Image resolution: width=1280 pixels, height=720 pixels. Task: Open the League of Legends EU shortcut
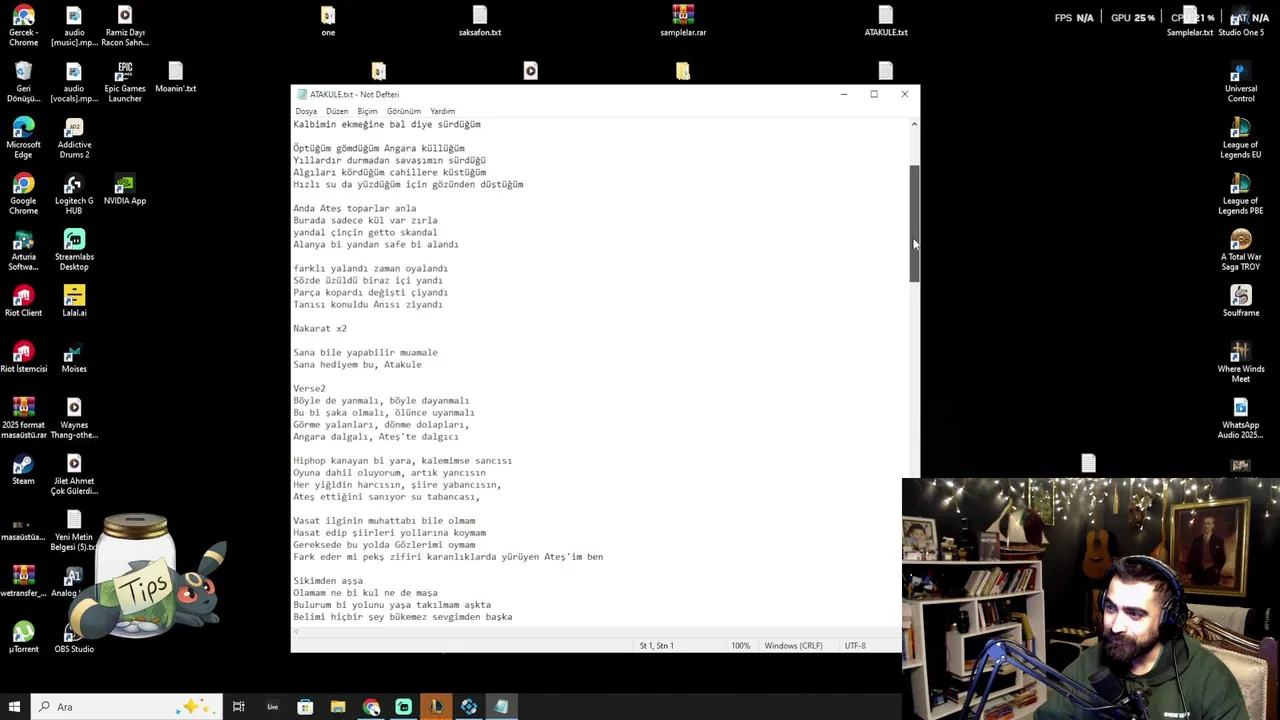point(1241,138)
